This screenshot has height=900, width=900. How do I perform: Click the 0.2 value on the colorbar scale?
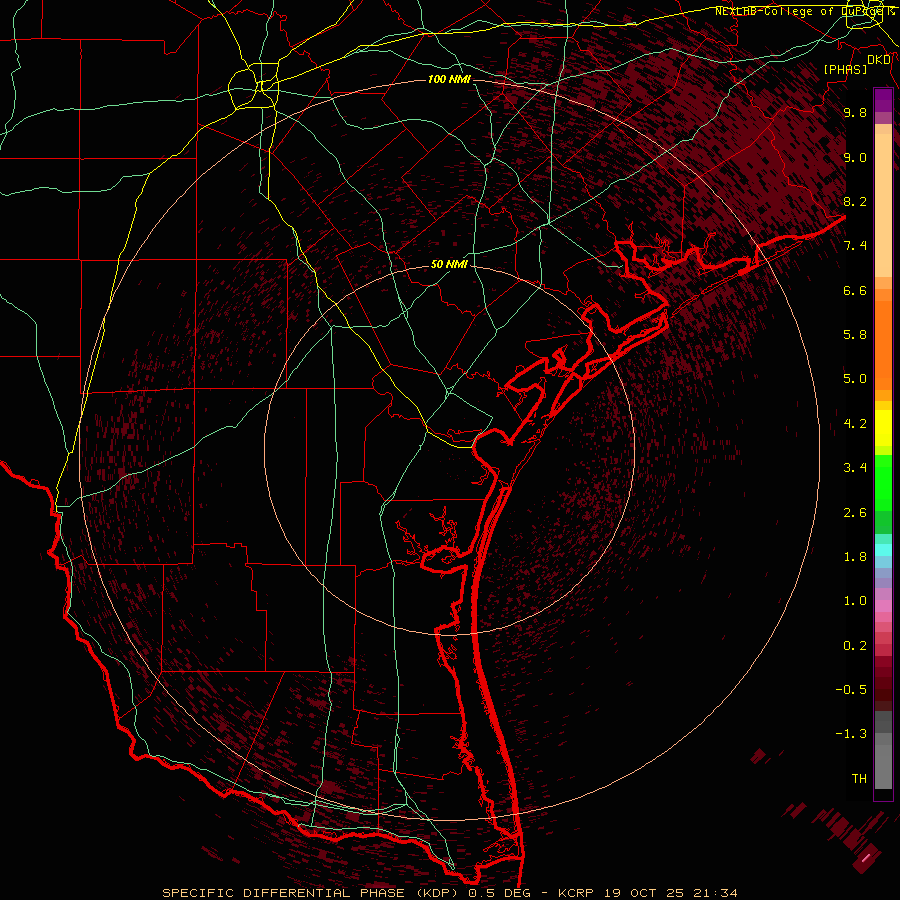[855, 646]
